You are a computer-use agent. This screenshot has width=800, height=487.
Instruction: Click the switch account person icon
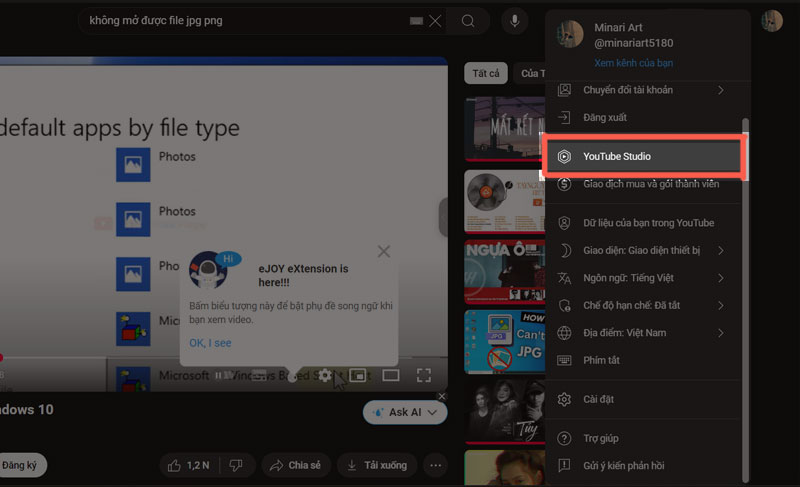click(x=564, y=90)
